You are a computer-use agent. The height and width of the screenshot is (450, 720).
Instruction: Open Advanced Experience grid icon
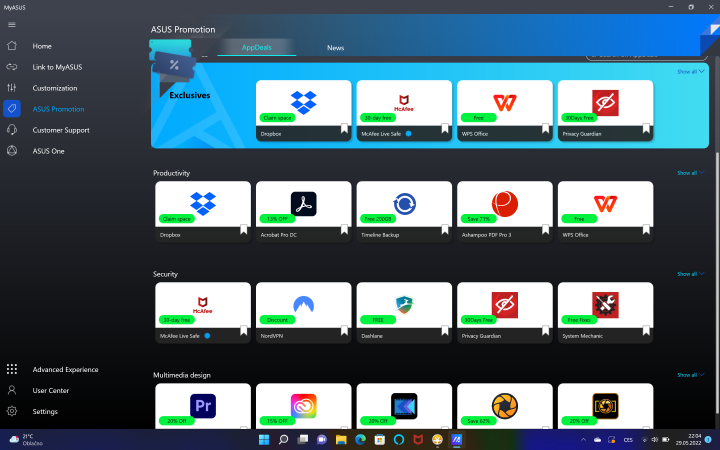tap(12, 369)
